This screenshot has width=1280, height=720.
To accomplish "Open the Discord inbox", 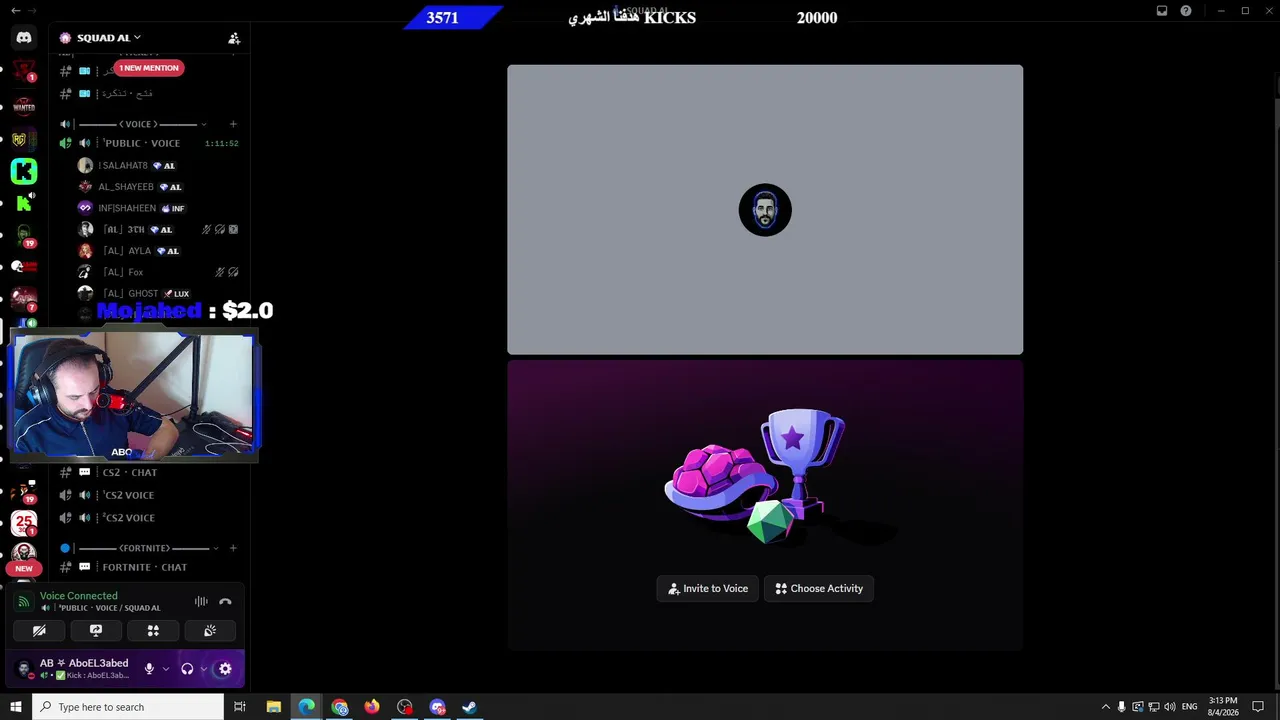I will [x=1162, y=11].
